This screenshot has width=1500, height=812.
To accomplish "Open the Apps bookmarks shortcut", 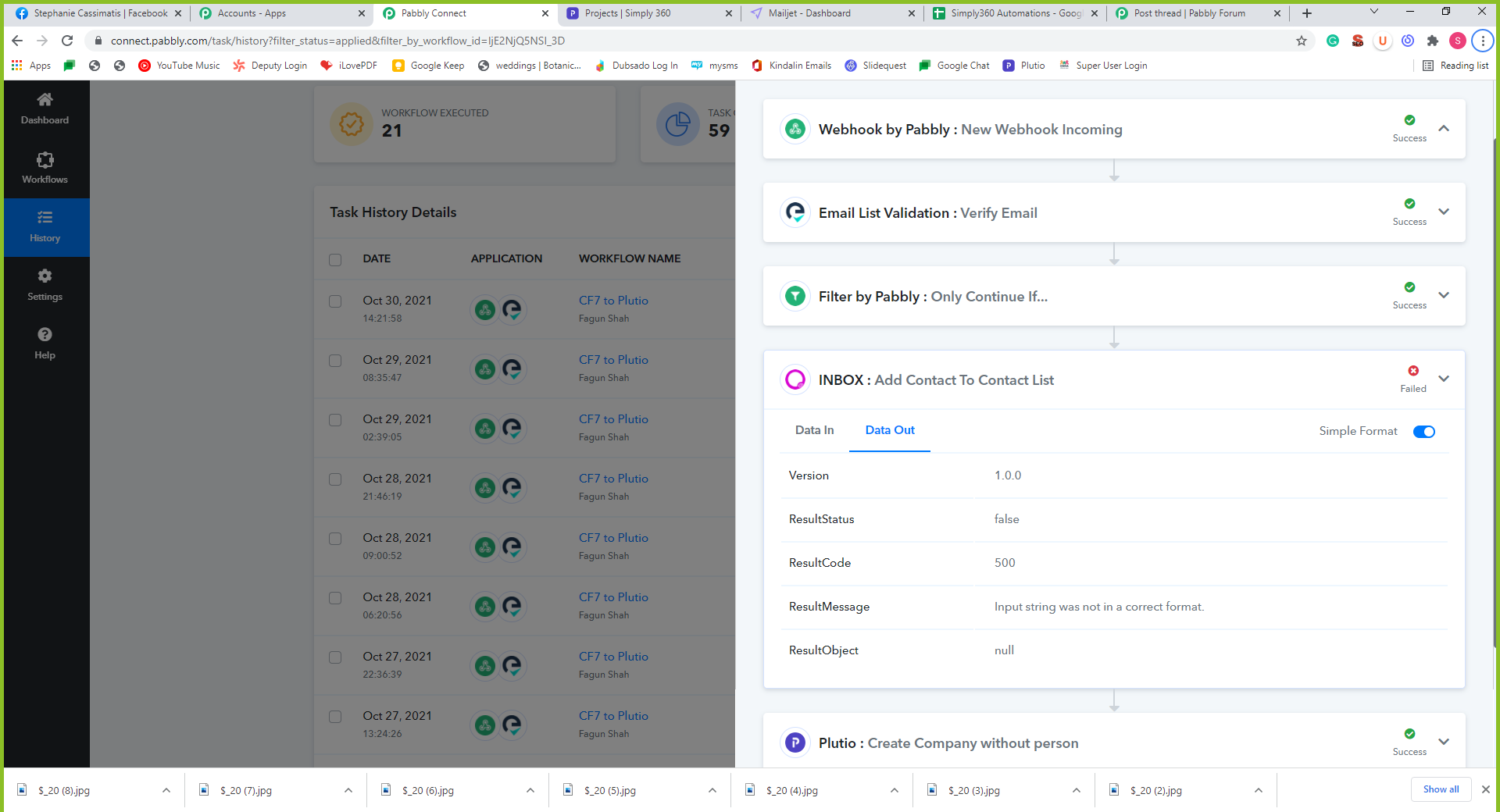I will (31, 66).
